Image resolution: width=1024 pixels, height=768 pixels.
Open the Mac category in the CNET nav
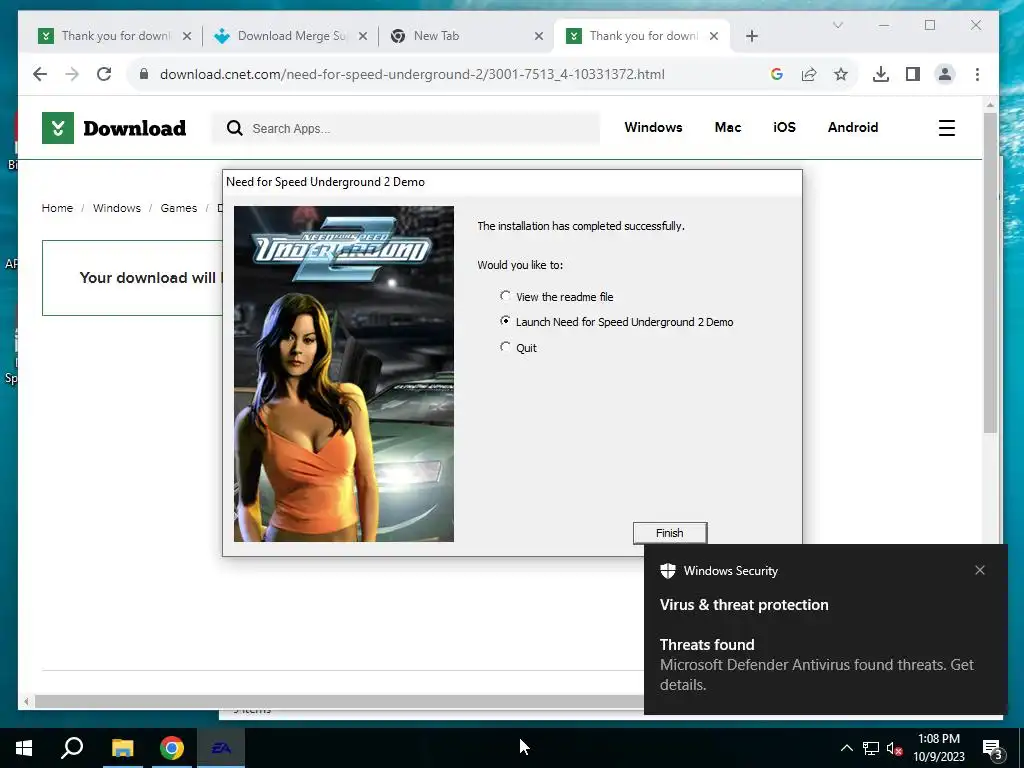click(728, 127)
